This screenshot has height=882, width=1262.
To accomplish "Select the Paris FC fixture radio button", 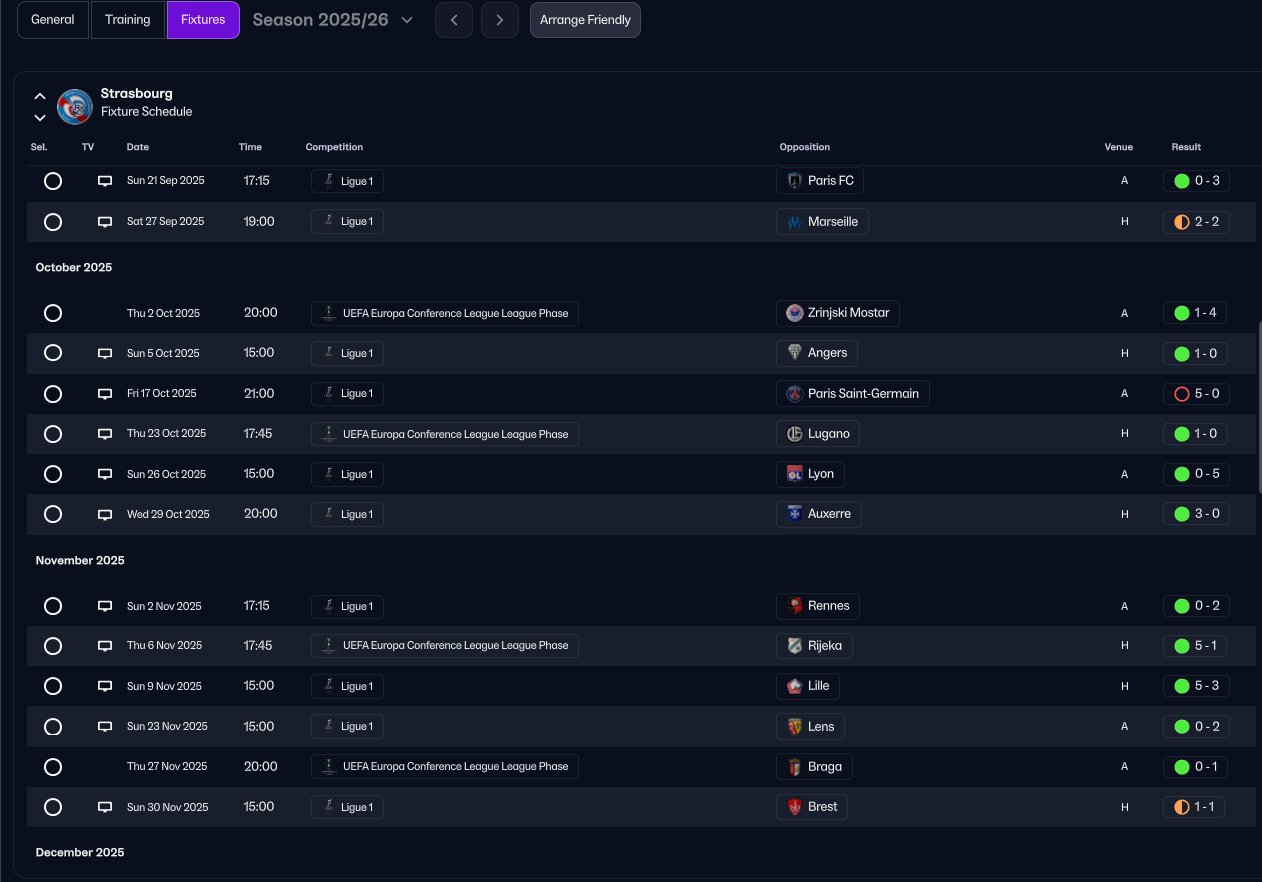I will [x=53, y=181].
